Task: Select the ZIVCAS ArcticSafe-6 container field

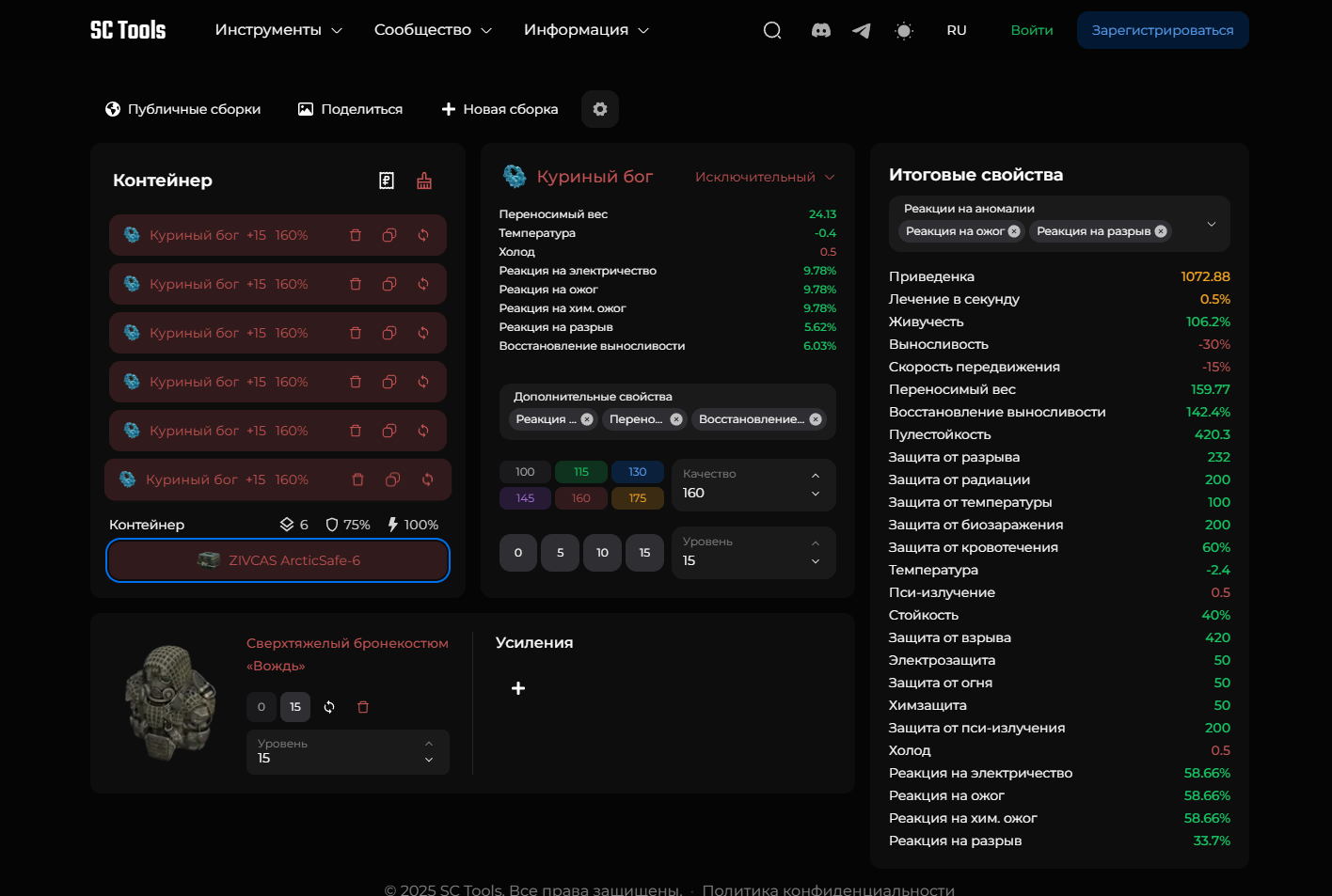Action: (x=277, y=560)
